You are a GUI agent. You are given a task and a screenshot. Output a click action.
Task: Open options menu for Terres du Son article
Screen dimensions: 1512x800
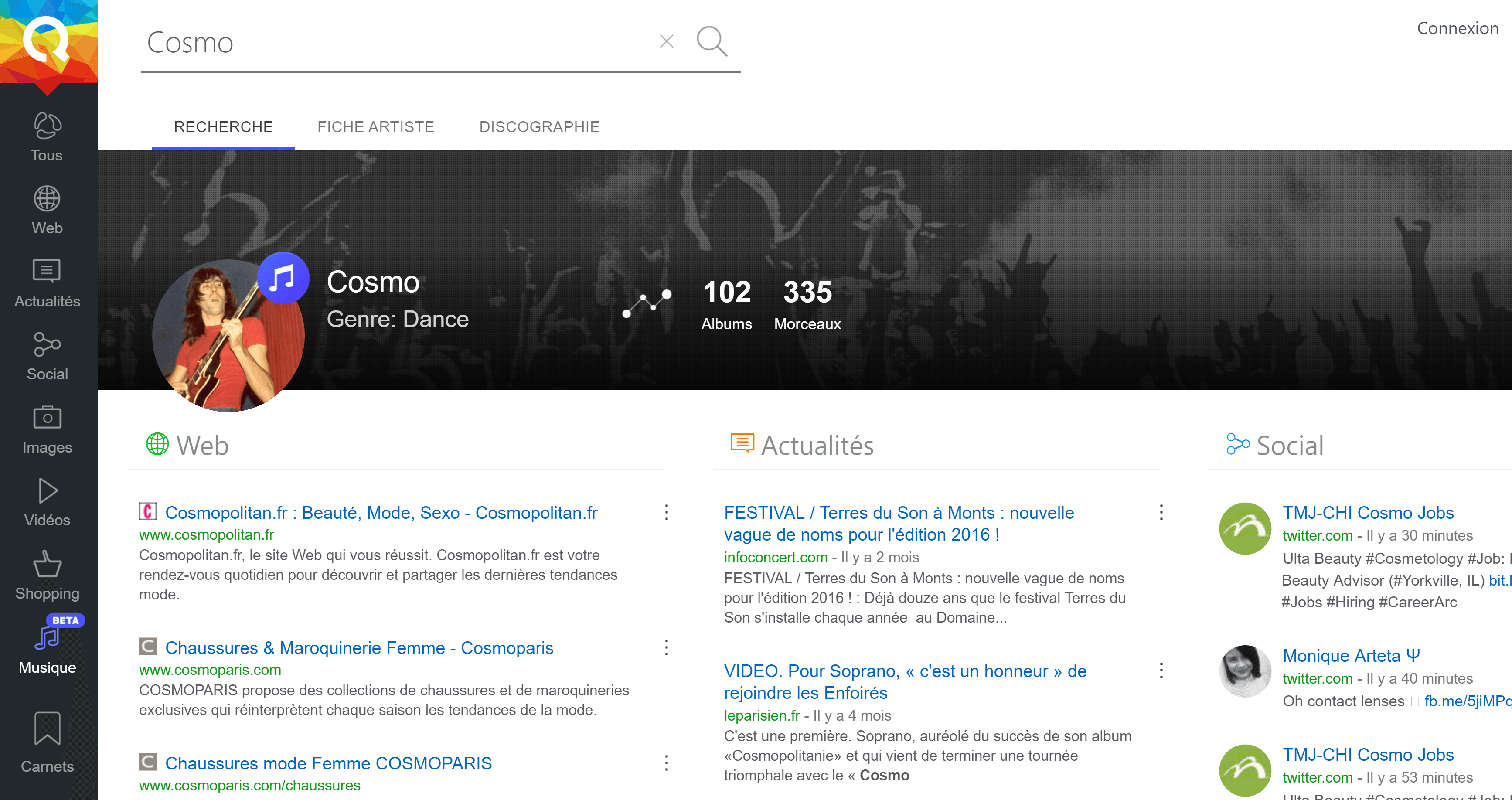[1161, 512]
